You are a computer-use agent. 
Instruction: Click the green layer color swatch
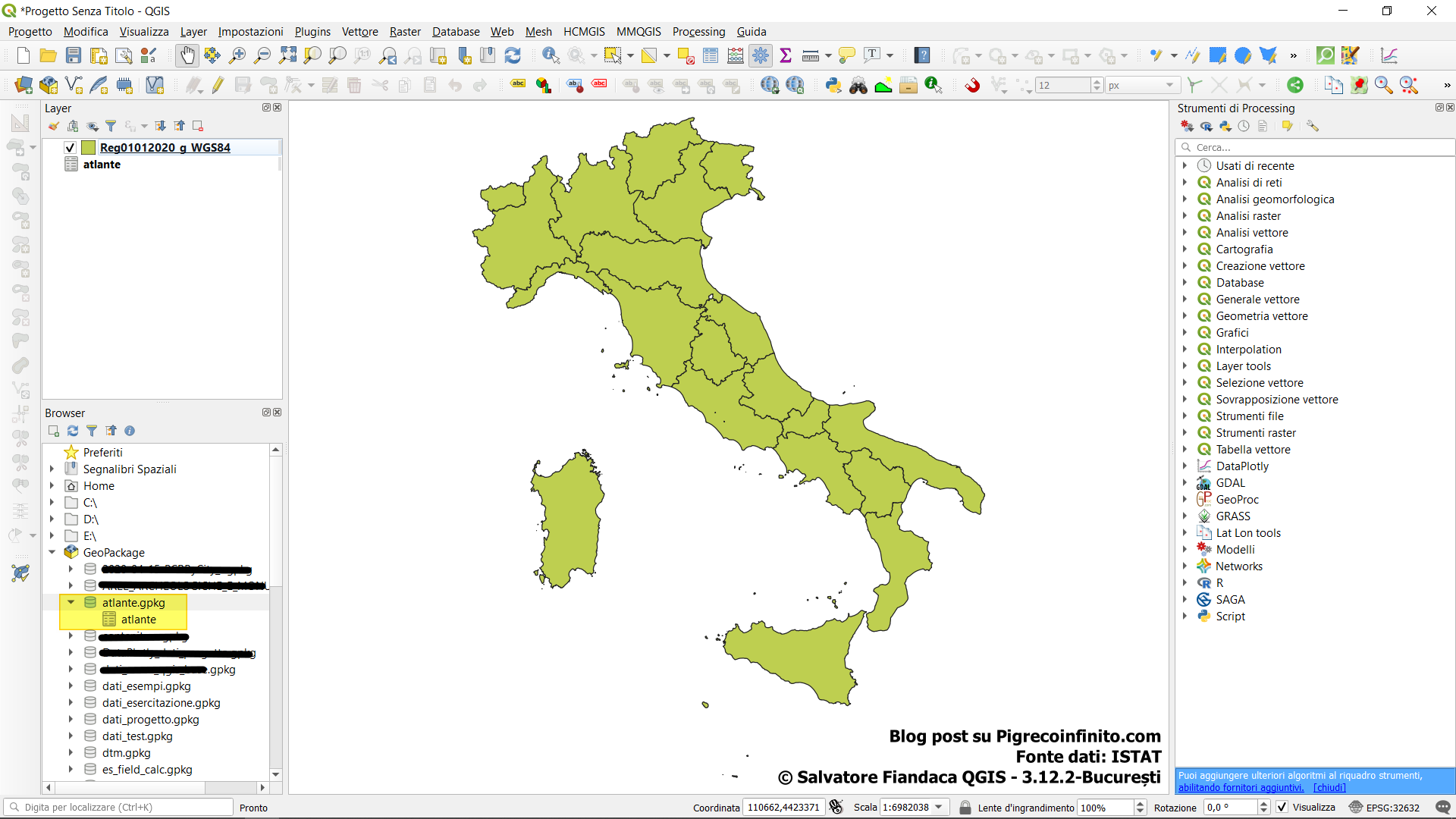(88, 148)
